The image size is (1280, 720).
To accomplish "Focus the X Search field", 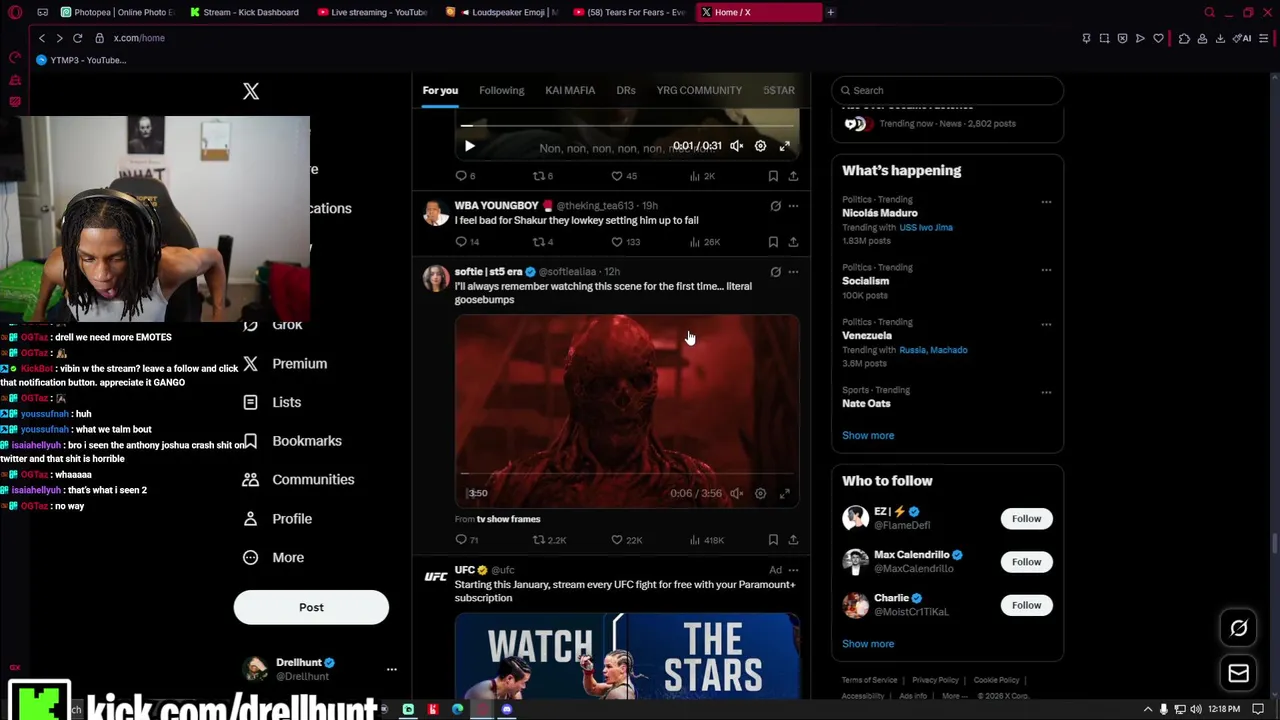I will pyautogui.click(x=947, y=90).
